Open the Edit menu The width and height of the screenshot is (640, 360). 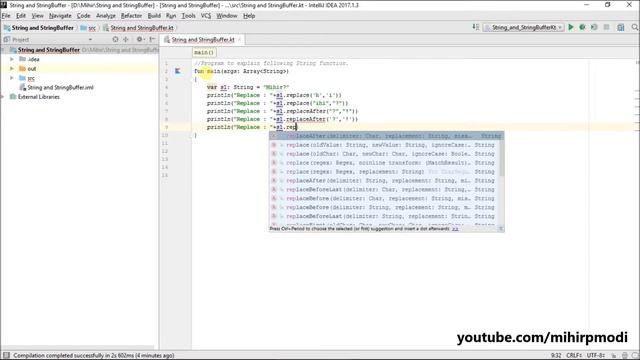(x=21, y=16)
